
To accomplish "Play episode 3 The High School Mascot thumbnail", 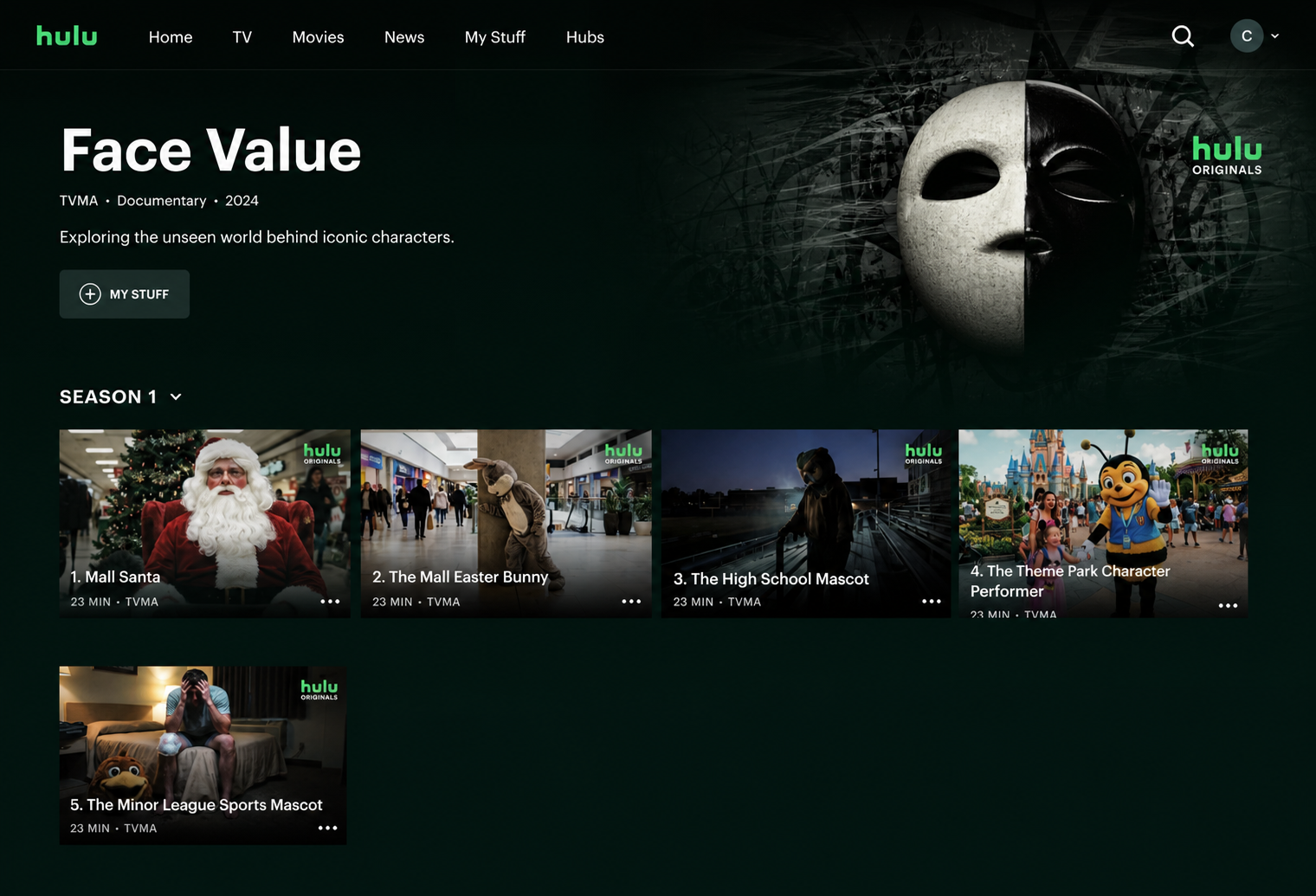I will tap(806, 523).
